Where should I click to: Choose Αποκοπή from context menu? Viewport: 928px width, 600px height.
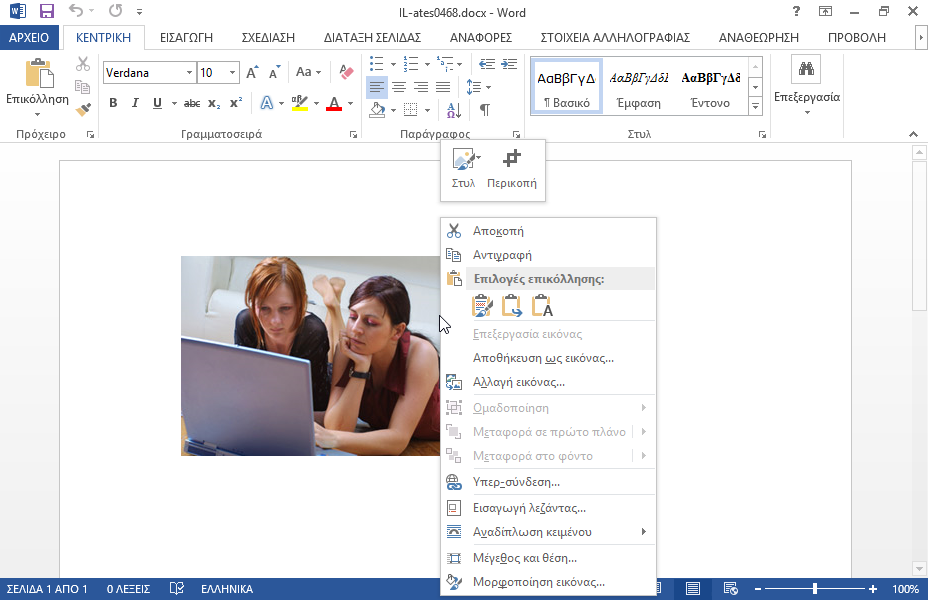pos(549,231)
